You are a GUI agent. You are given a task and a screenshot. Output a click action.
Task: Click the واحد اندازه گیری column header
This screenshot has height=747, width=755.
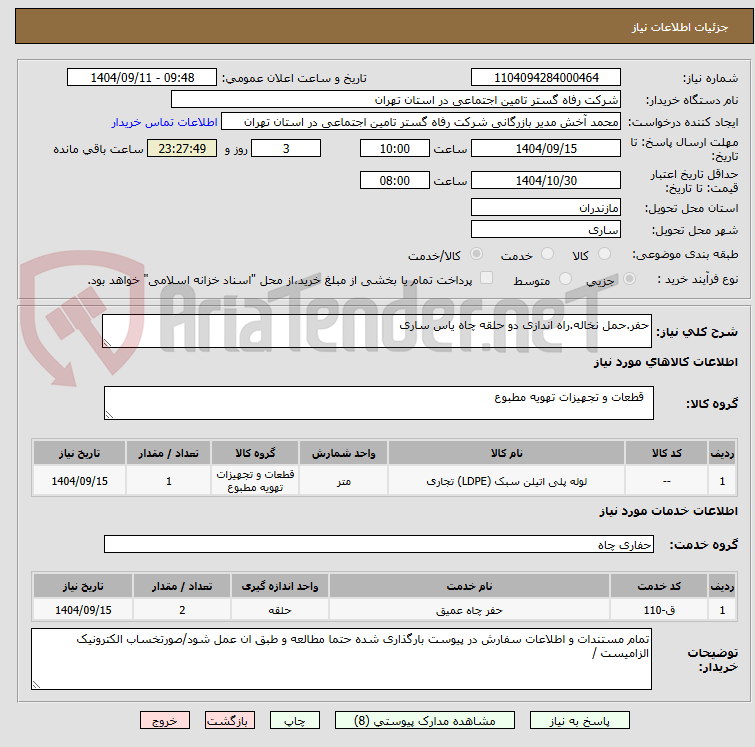pos(280,586)
